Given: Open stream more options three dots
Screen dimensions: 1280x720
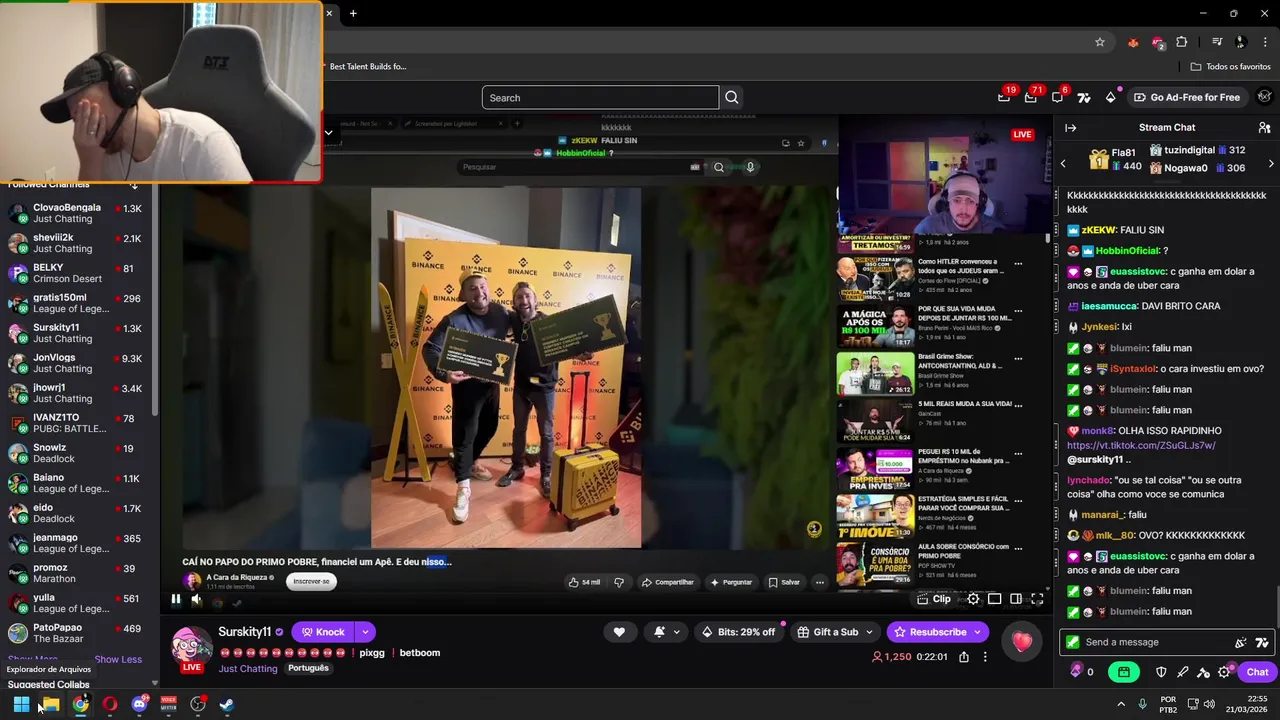Looking at the screenshot, I should [x=985, y=657].
